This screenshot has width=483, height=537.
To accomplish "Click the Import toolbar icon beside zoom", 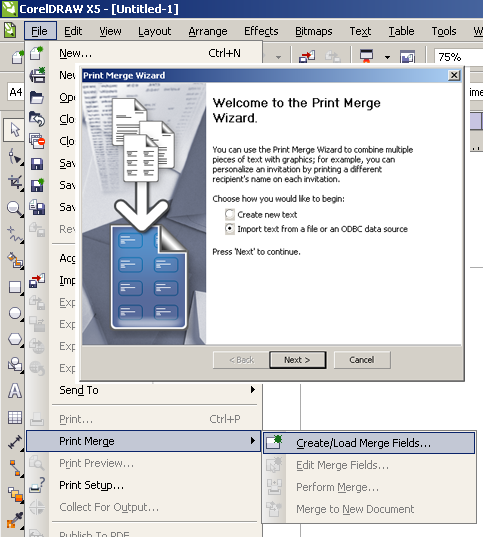I will pyautogui.click(x=307, y=57).
